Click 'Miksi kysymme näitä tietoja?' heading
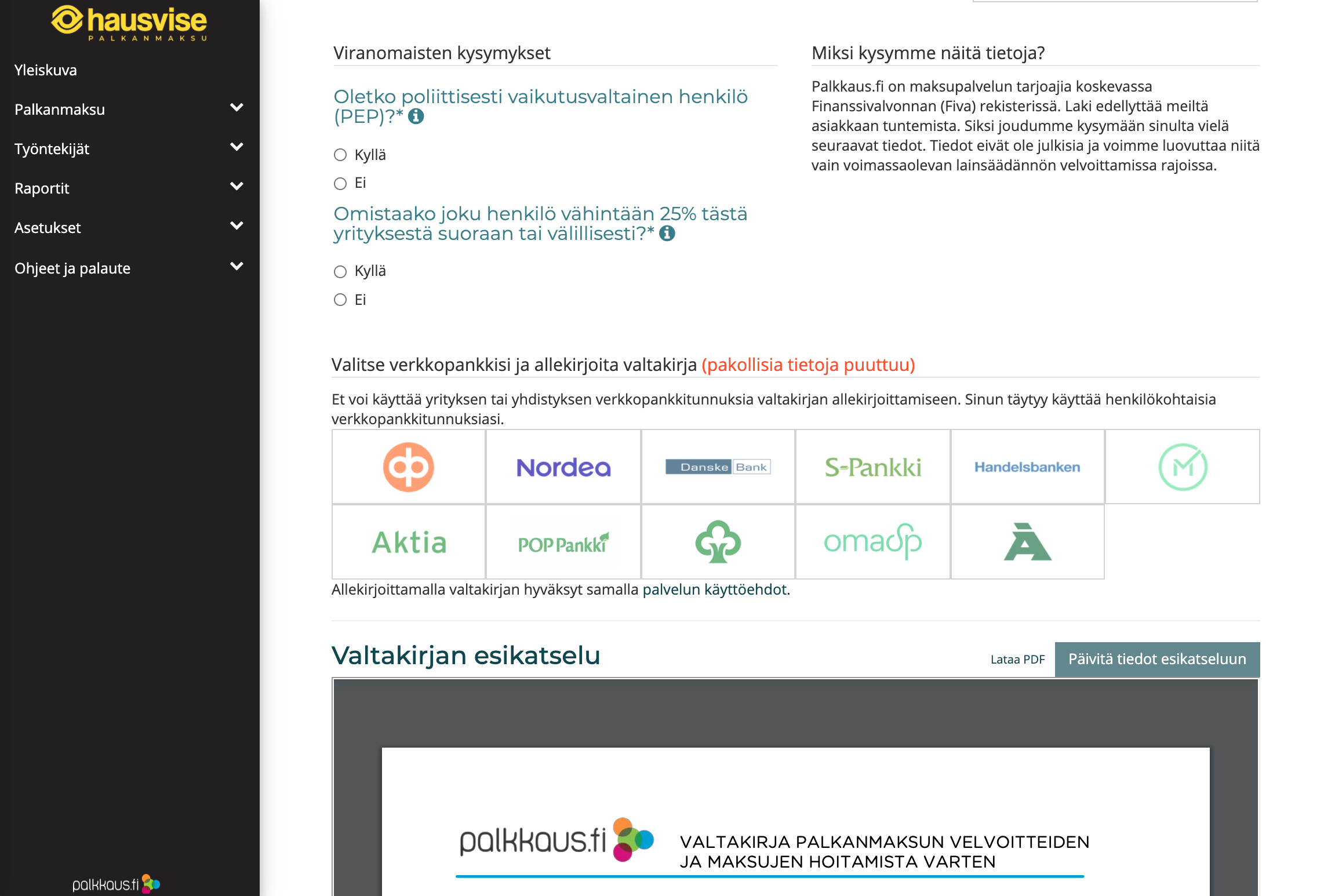 928,53
